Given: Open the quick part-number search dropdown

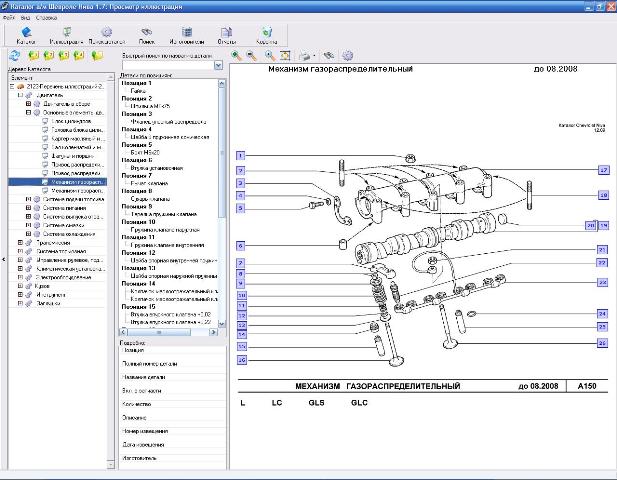Looking at the screenshot, I should 218,65.
